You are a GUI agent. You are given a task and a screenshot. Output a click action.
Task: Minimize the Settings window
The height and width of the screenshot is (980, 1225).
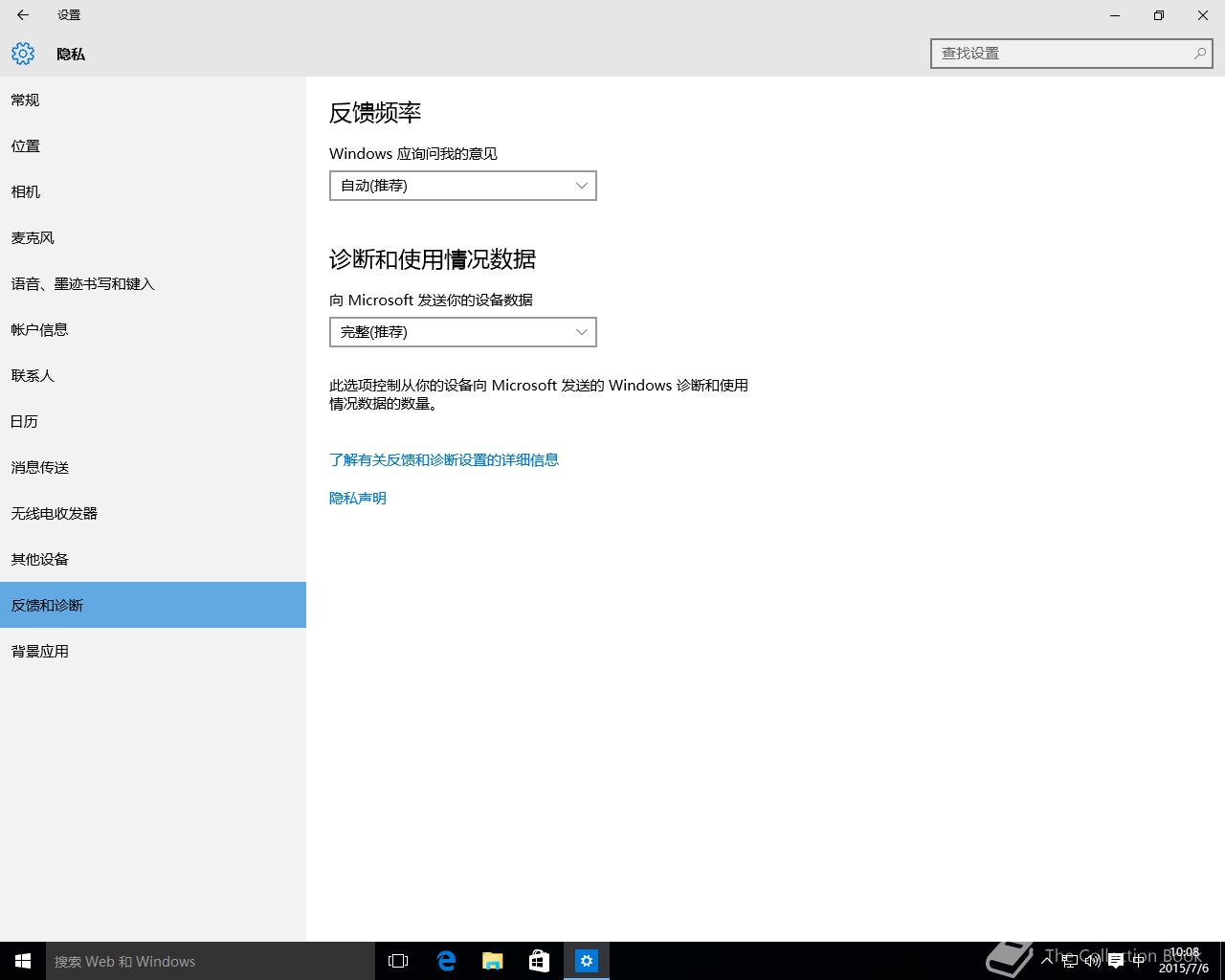pos(1115,15)
